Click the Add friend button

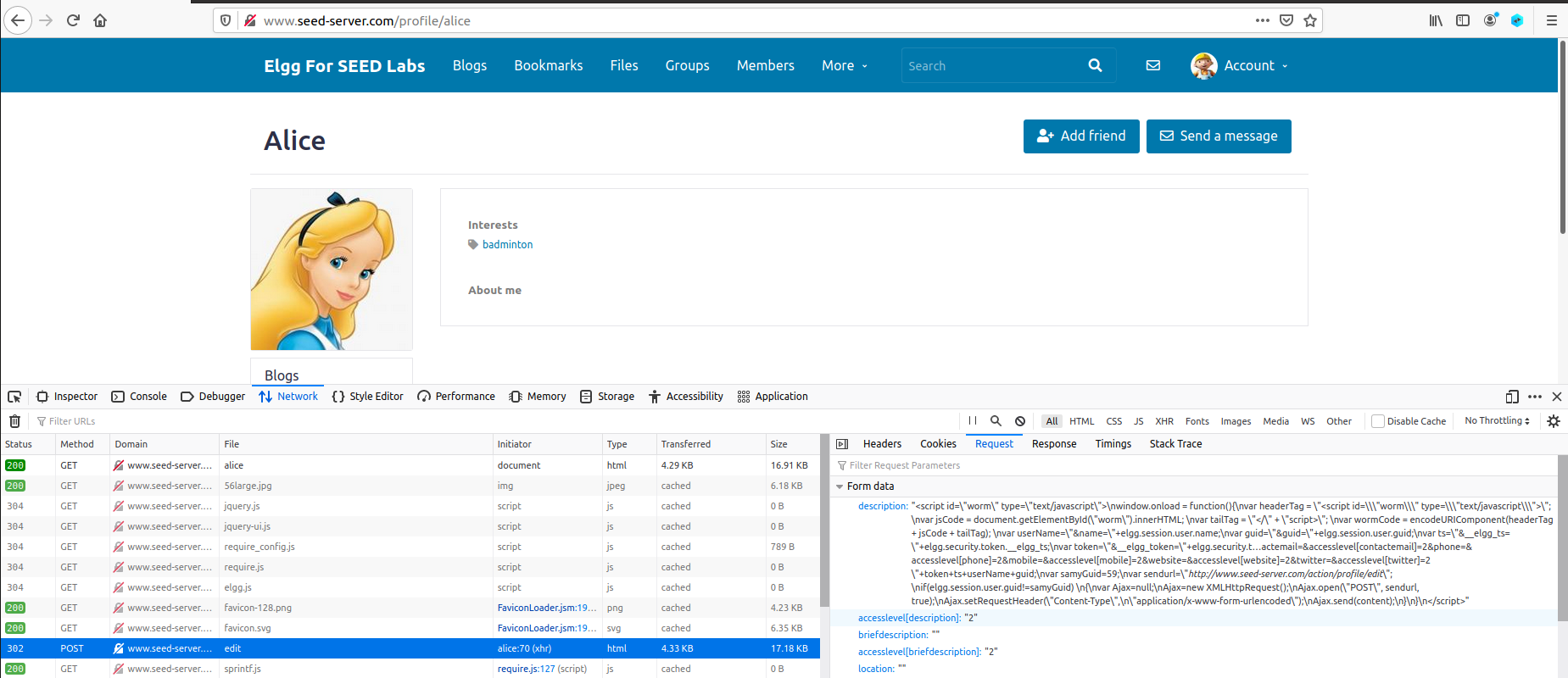click(x=1081, y=136)
